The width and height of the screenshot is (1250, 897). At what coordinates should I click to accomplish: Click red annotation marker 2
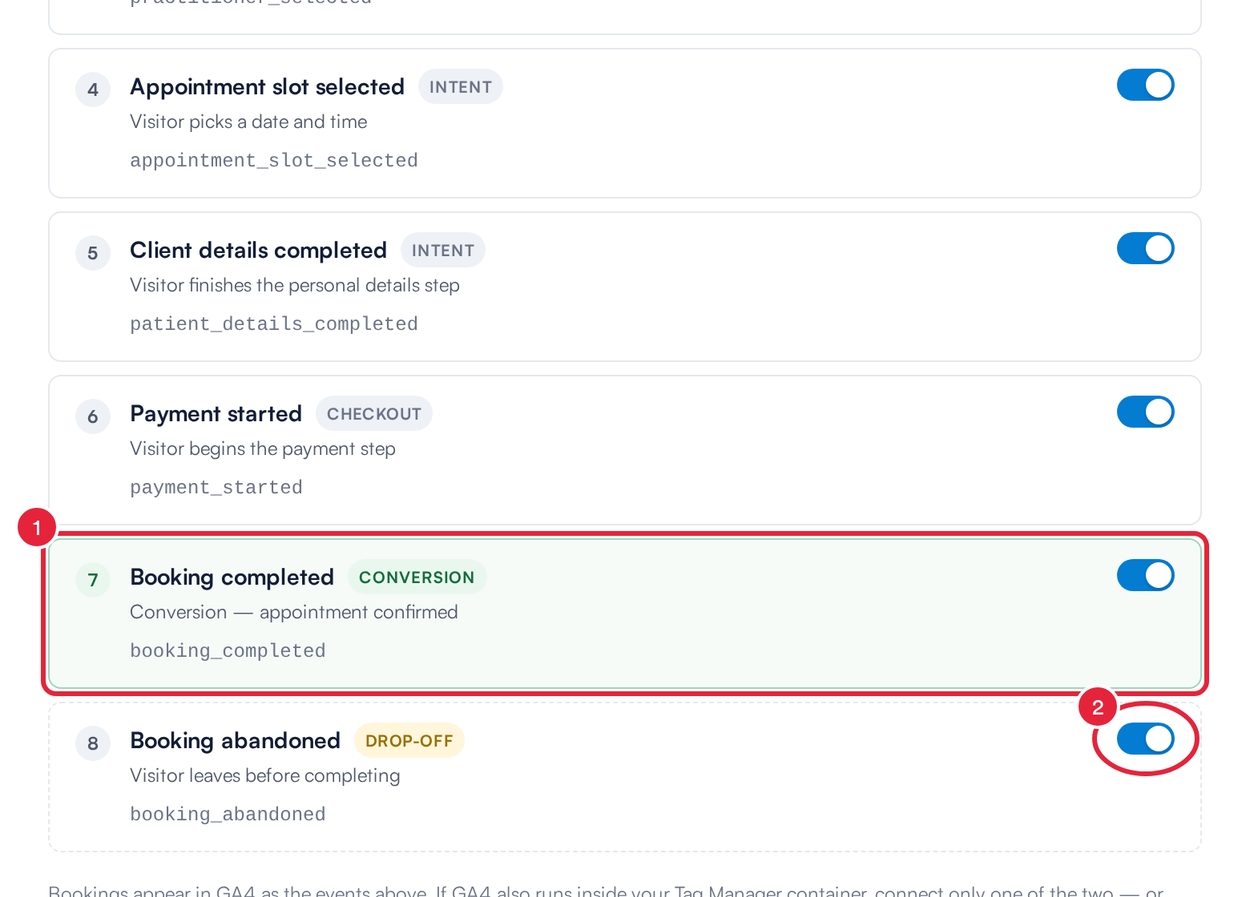coord(1097,707)
